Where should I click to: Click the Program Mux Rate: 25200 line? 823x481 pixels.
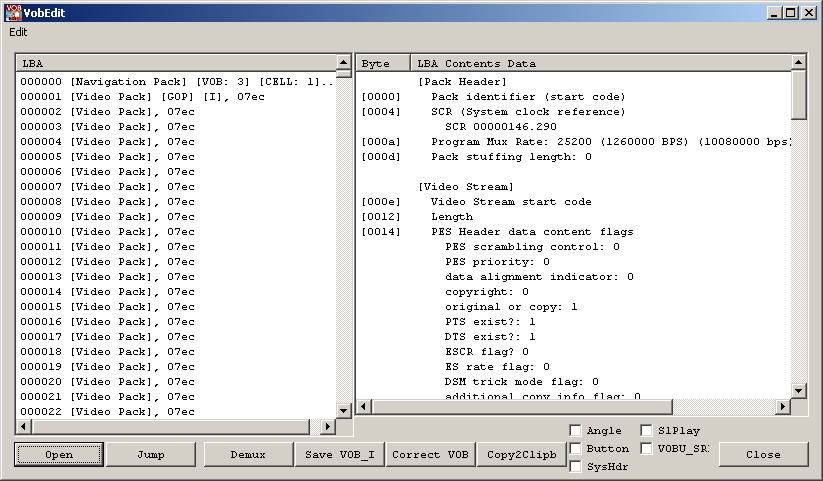[610, 142]
